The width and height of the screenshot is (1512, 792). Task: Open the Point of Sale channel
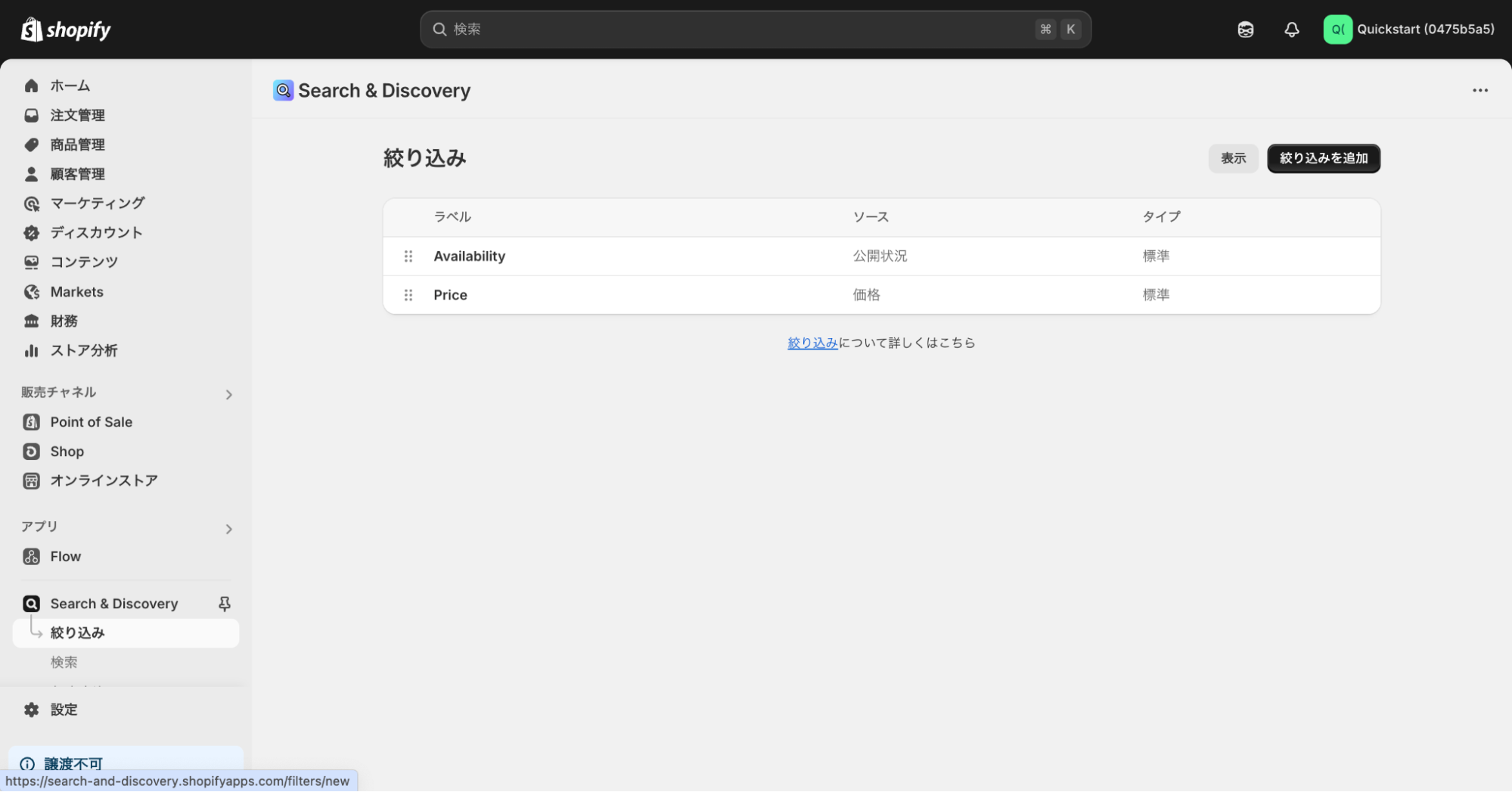[x=91, y=421]
